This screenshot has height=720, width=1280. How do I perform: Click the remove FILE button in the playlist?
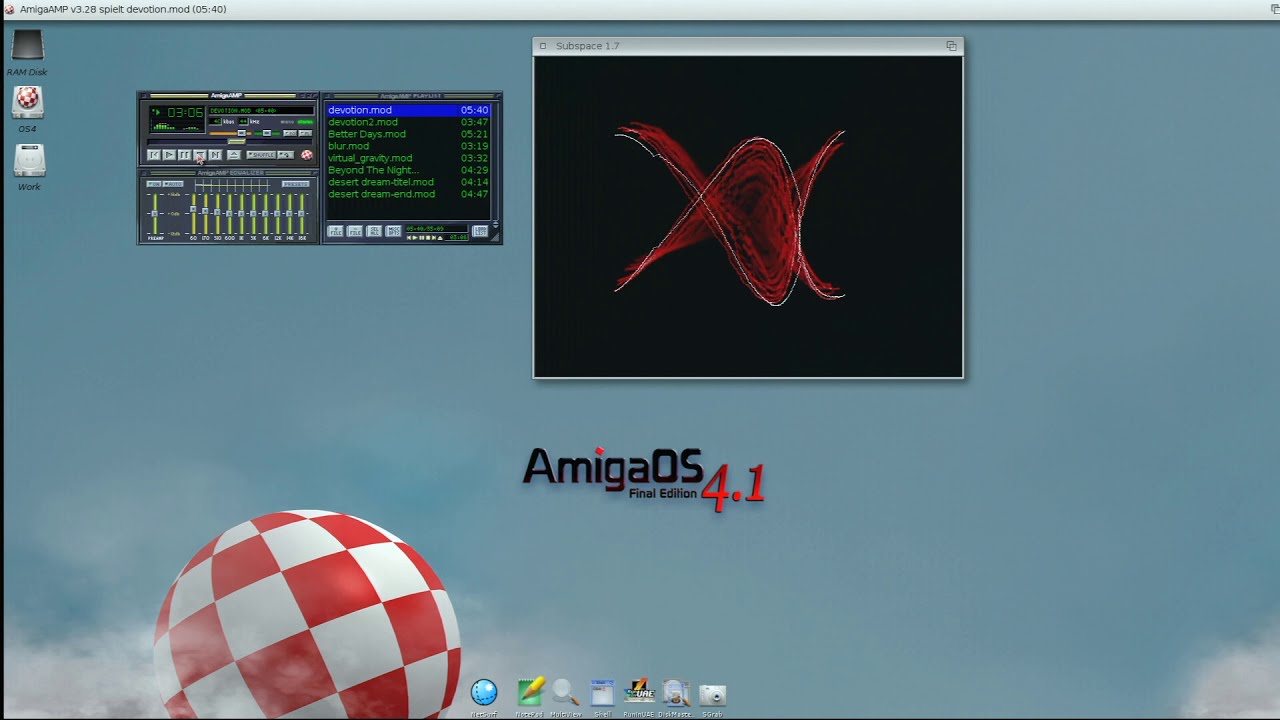[355, 231]
